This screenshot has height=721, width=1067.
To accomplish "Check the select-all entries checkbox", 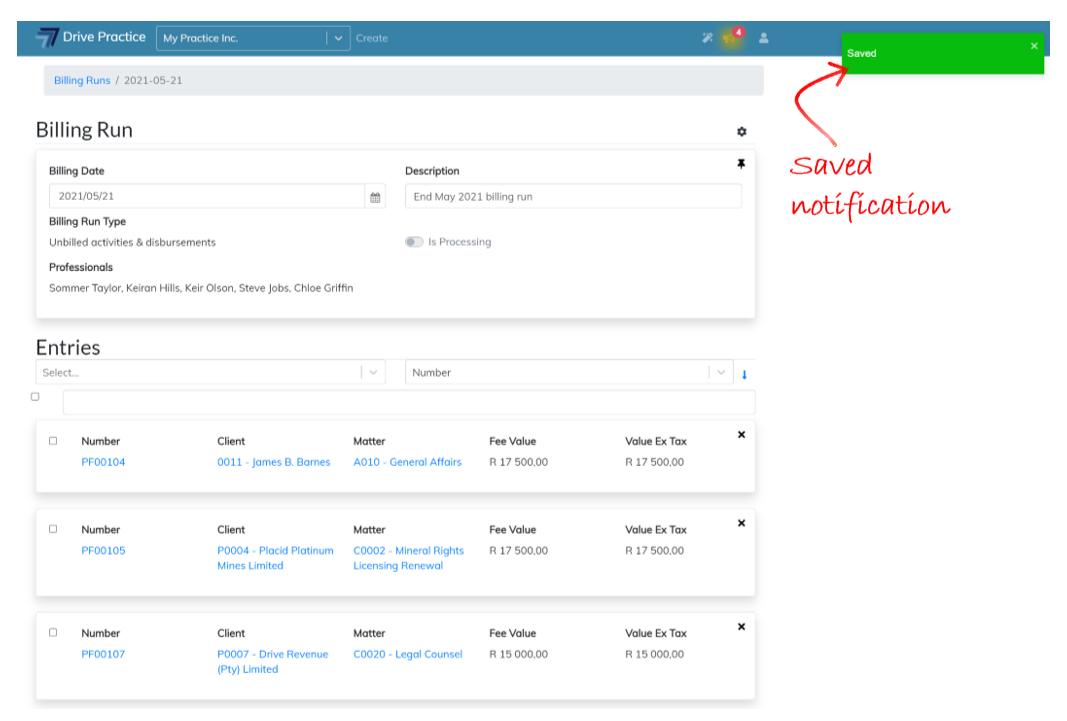I will click(x=35, y=397).
